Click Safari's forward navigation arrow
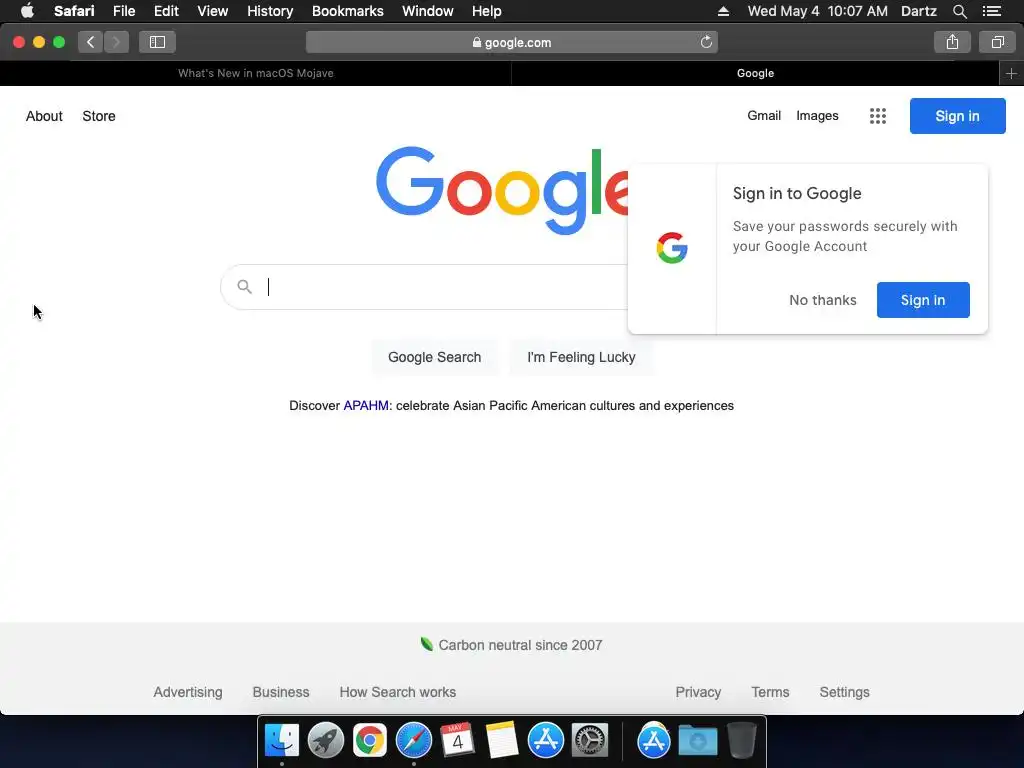The image size is (1024, 768). coord(116,42)
